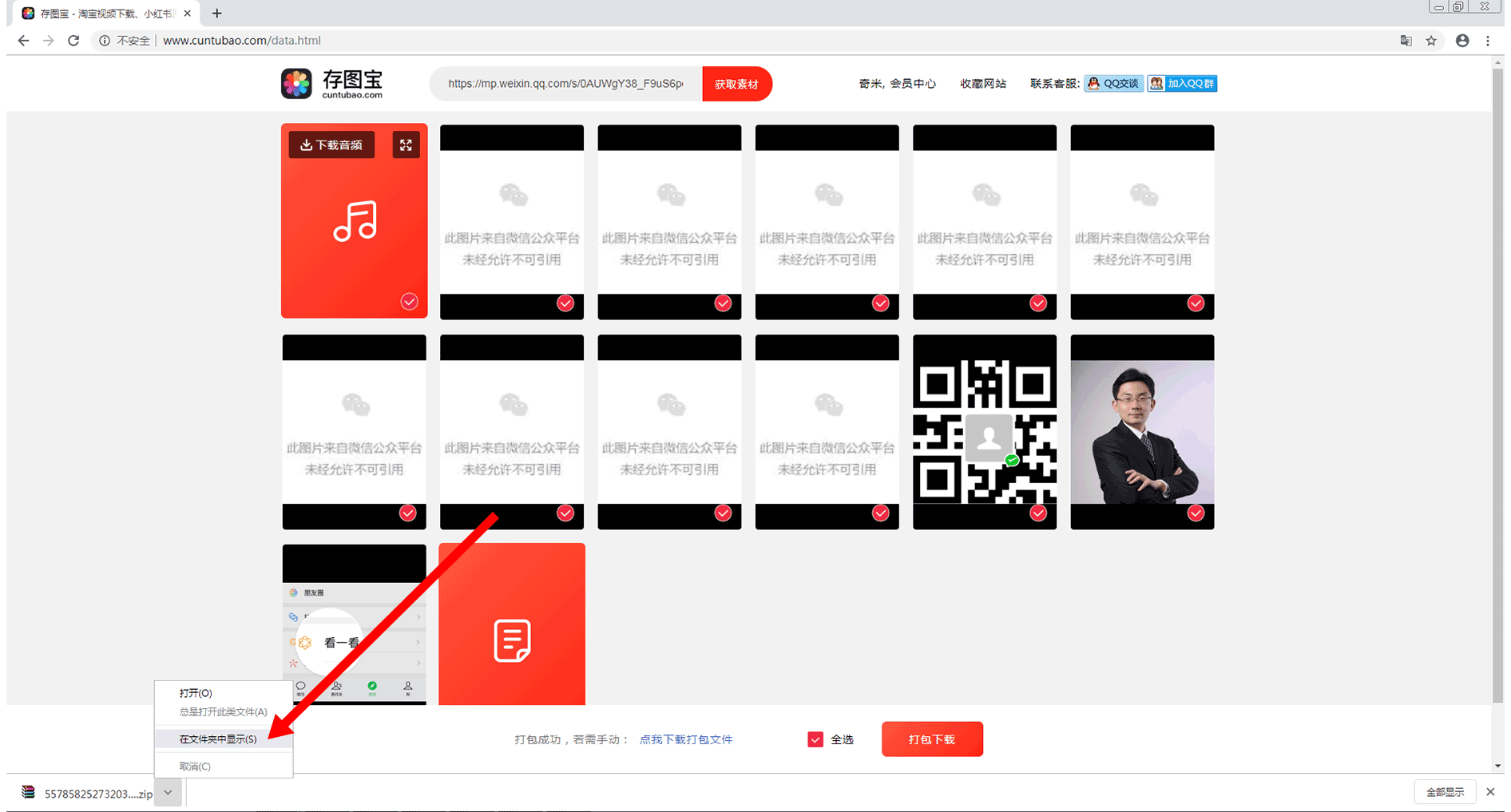Open Chrome three-dot menu
1511x812 pixels.
pos(1487,41)
